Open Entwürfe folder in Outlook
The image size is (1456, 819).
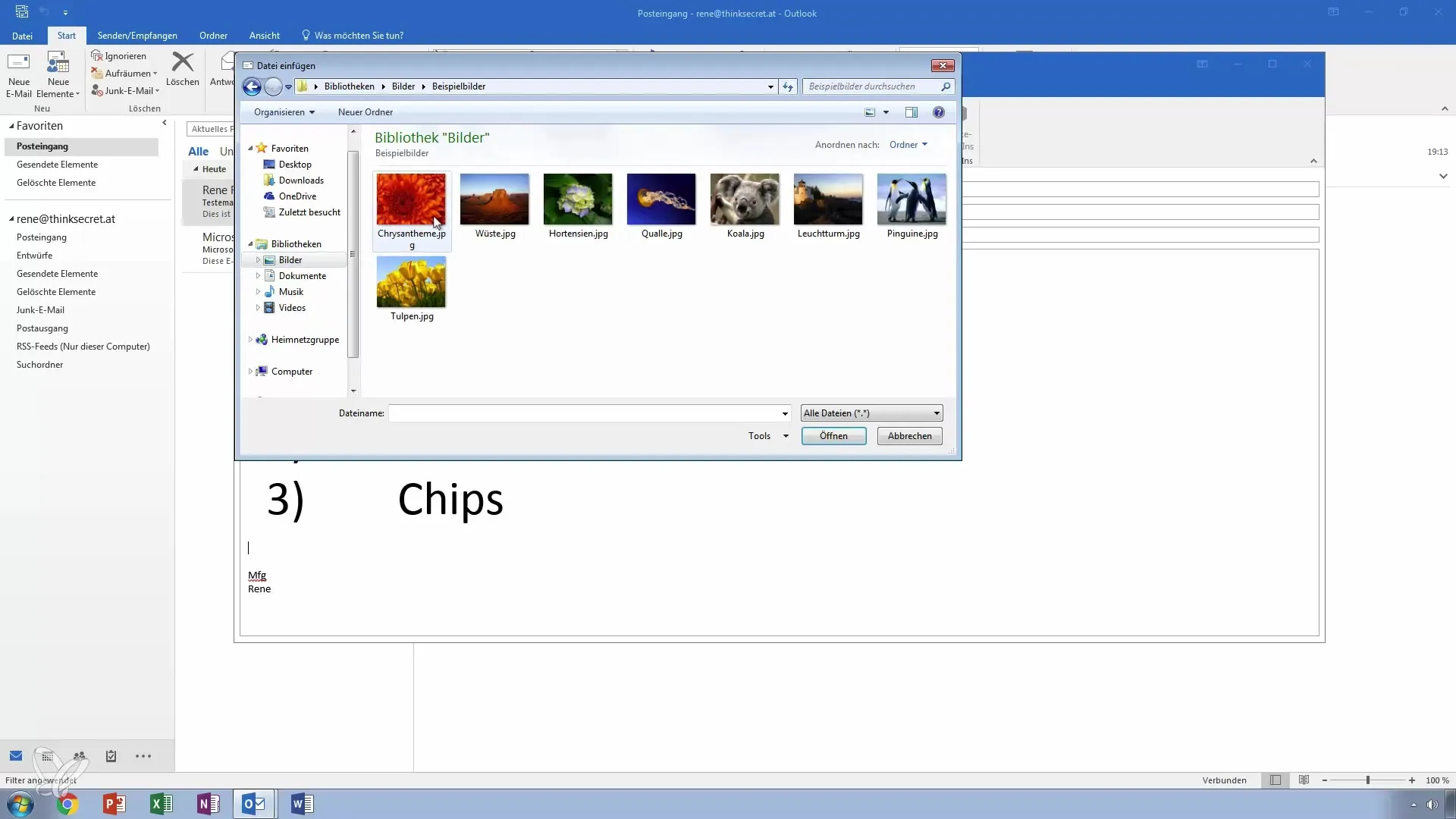pyautogui.click(x=35, y=256)
